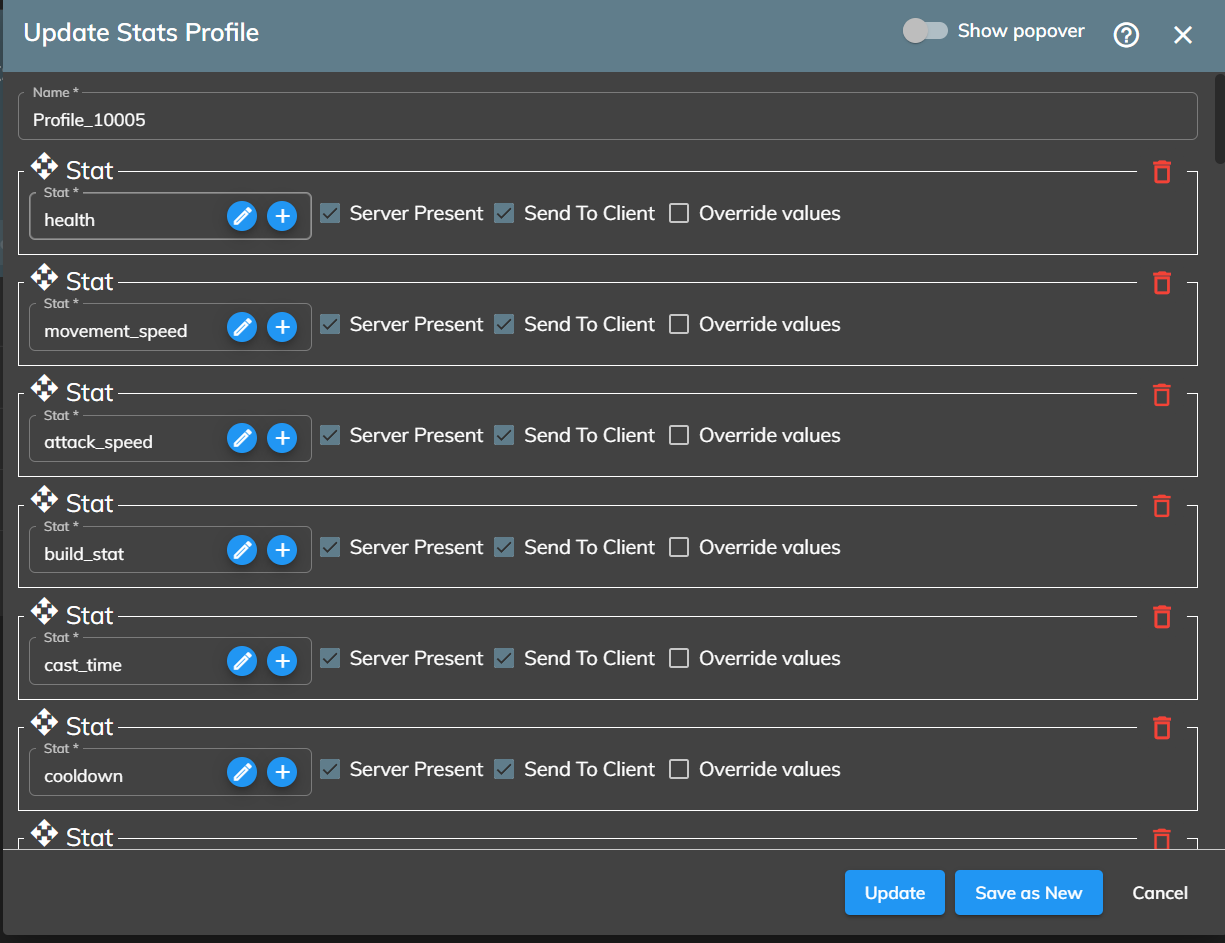Uncheck Server Present for health stat
Viewport: 1225px width, 943px height.
(x=330, y=213)
